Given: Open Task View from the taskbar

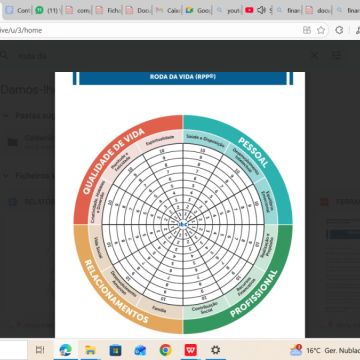Looking at the screenshot, I should (x=40, y=350).
